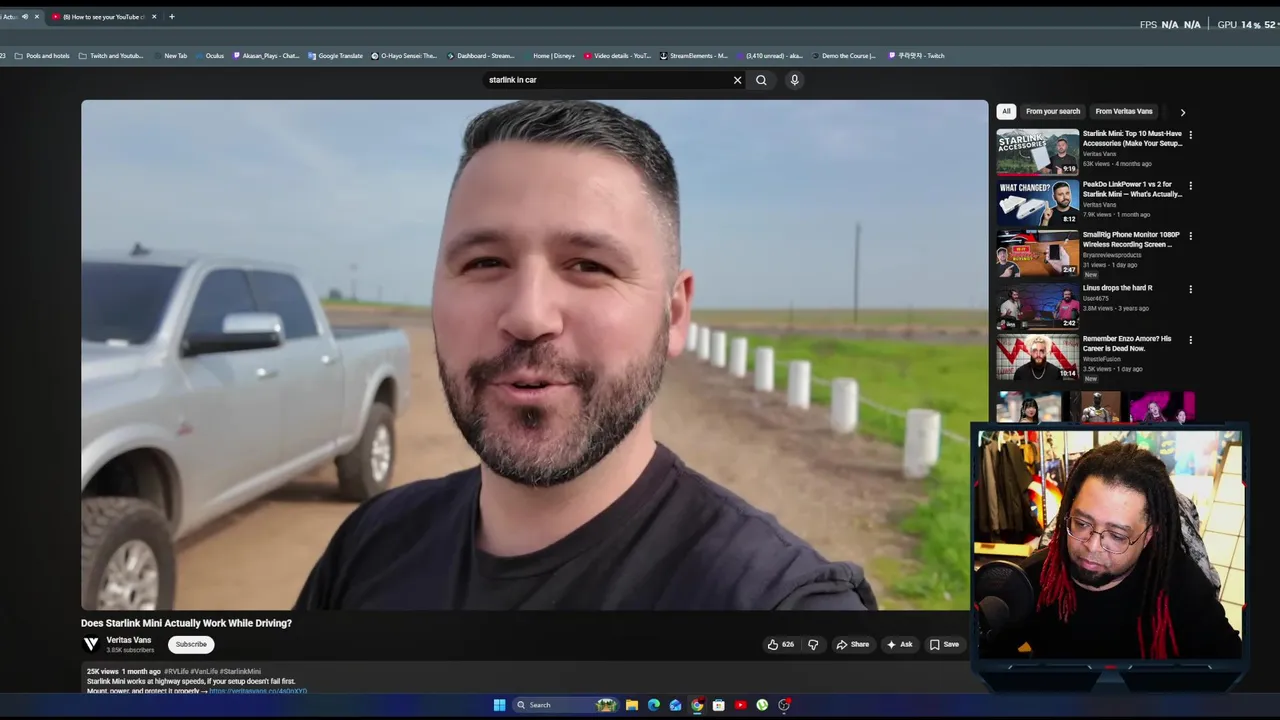
Task: Open Veritas Vans channel name link
Action: [x=129, y=640]
